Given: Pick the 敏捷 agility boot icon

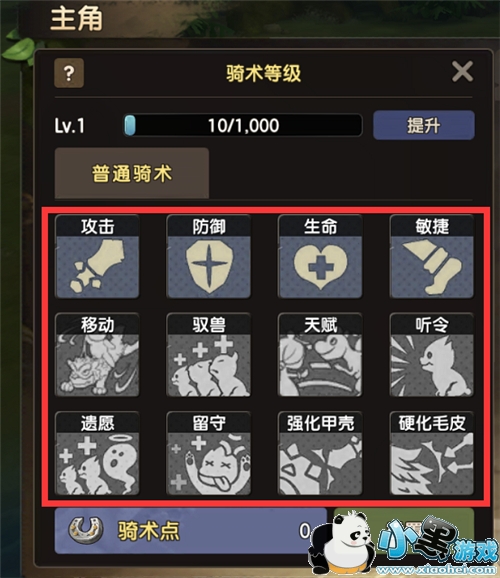Looking at the screenshot, I should pyautogui.click(x=432, y=257).
